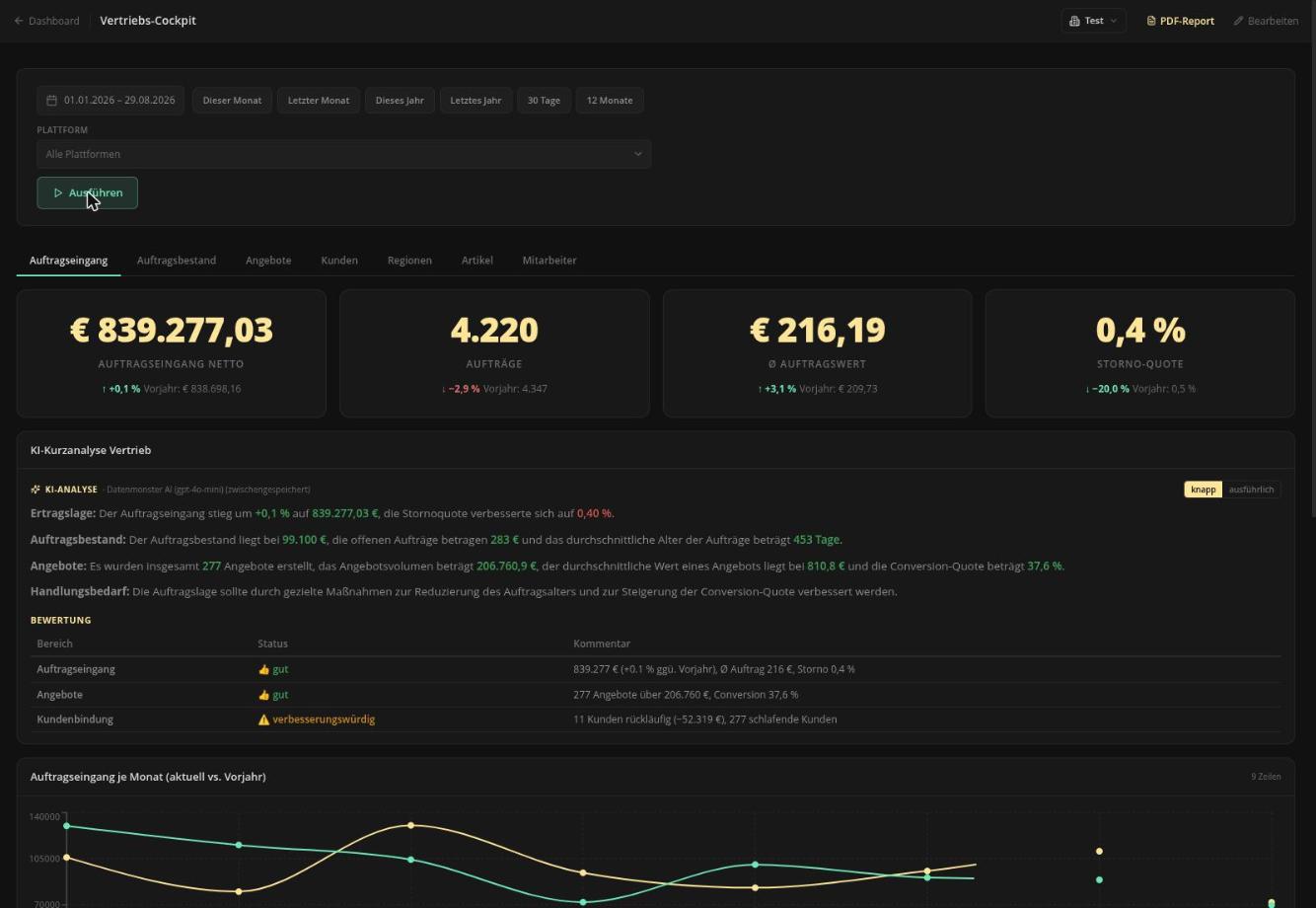Open the date range picker 01.01.2026 – 29.08.2026
The width and height of the screenshot is (1316, 908).
pos(110,101)
